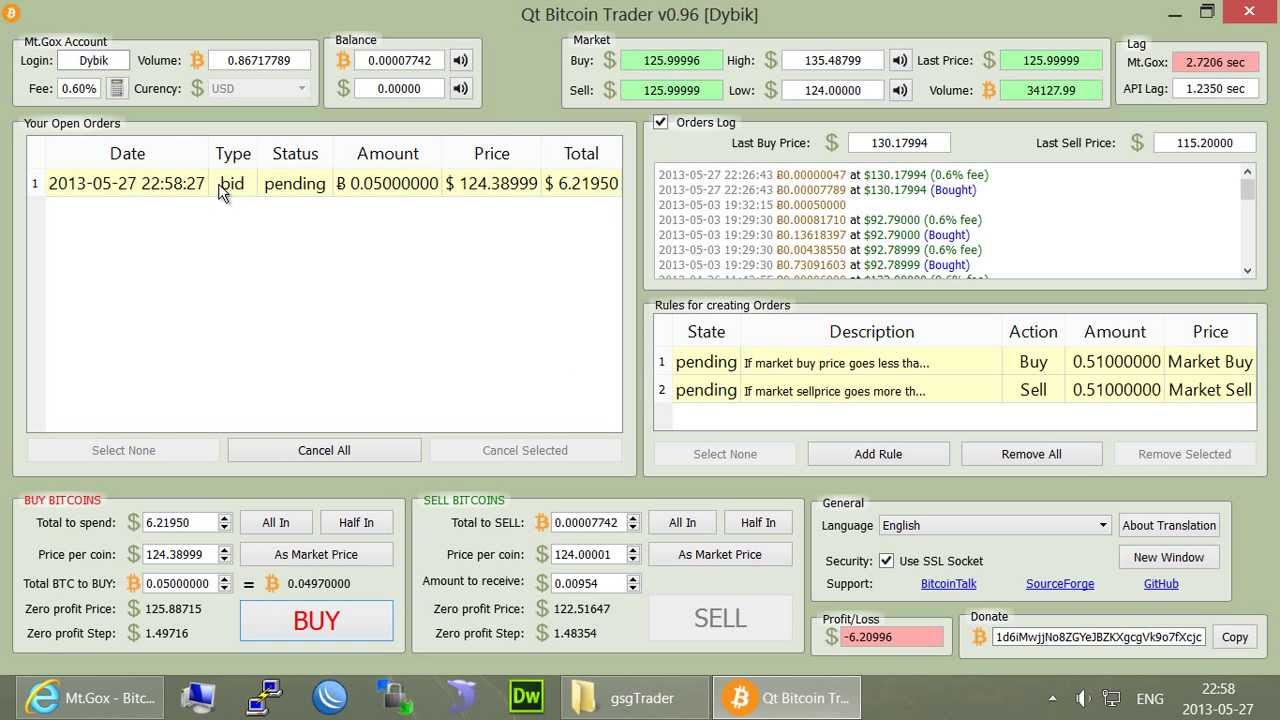
Task: Click buy As Market Price button
Action: 316,554
